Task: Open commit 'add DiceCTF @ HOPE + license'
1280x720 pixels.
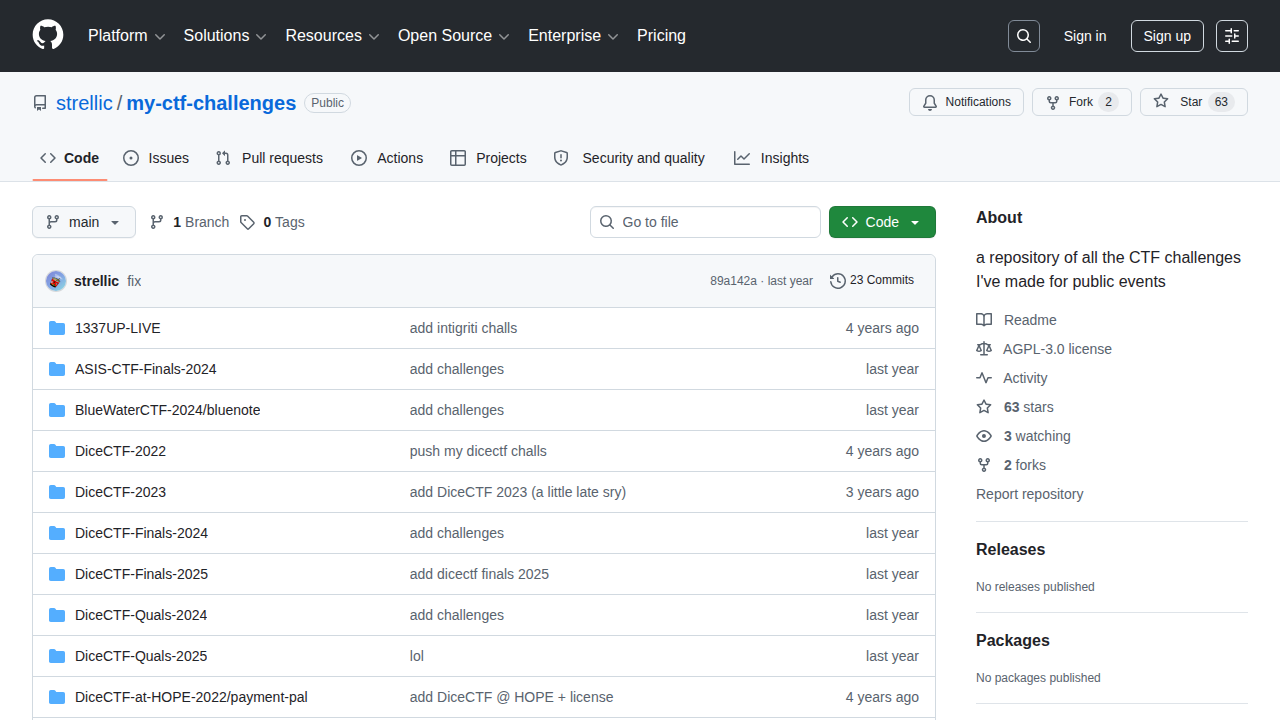Action: point(511,697)
